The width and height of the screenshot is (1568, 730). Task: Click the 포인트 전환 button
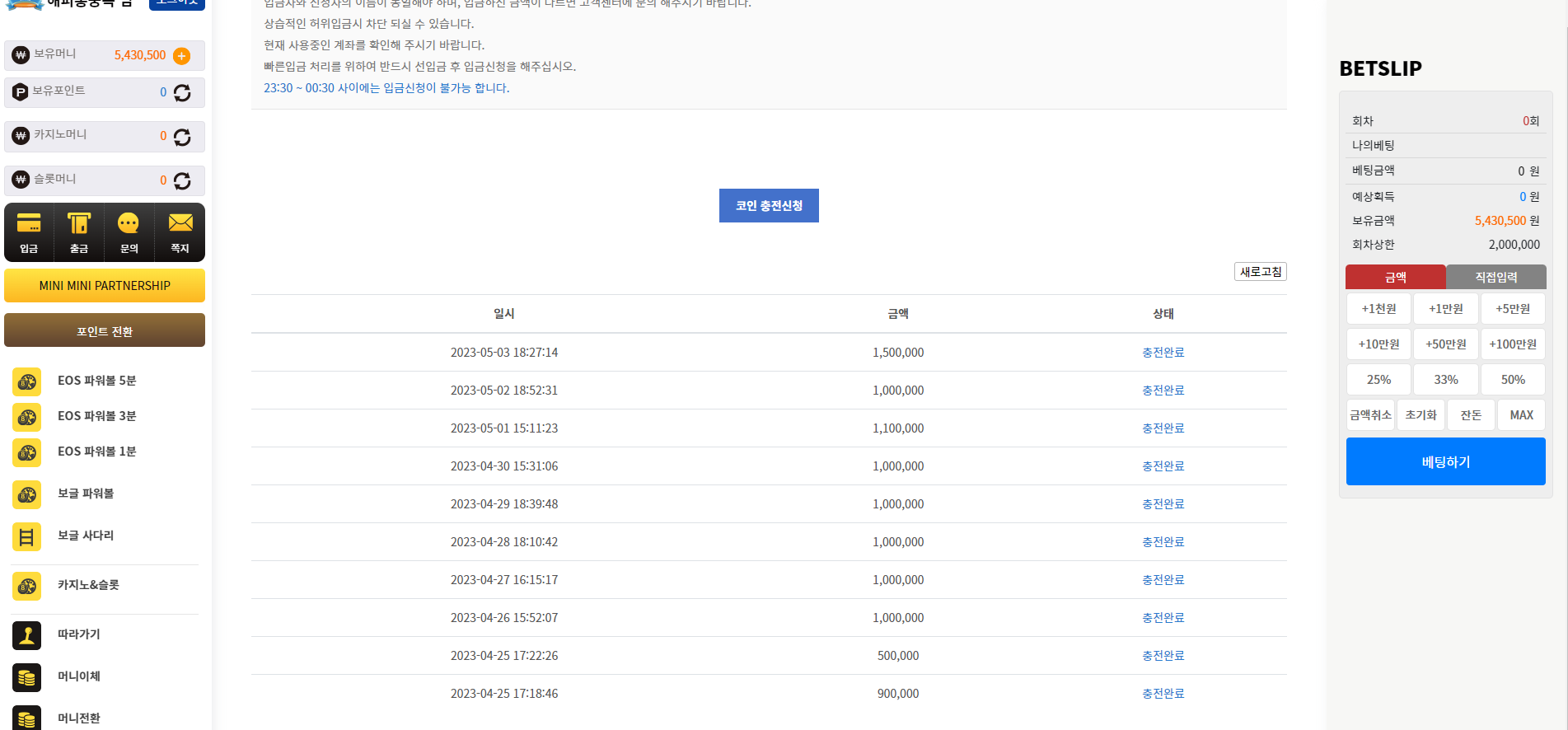[x=105, y=330]
